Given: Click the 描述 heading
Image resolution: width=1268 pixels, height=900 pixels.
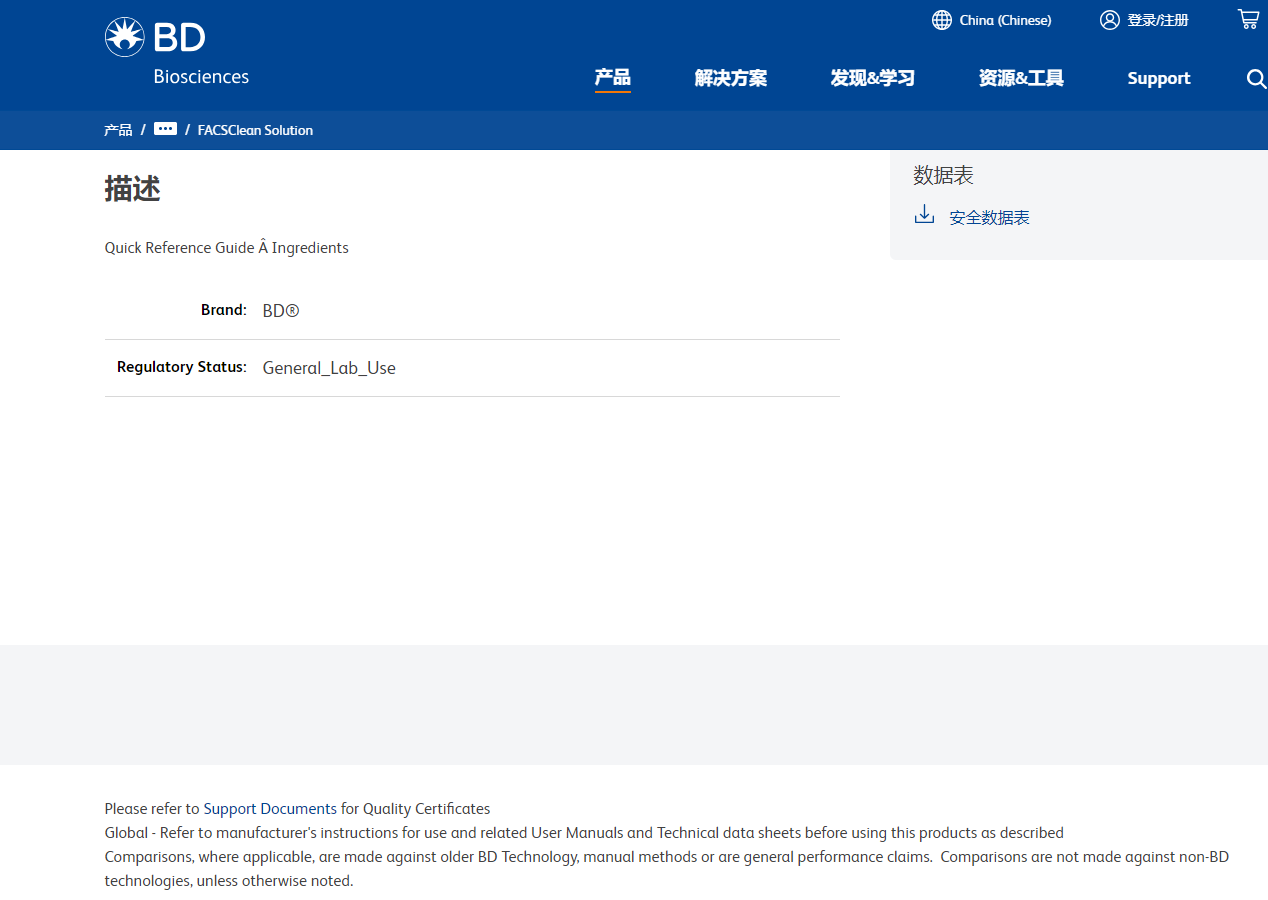Looking at the screenshot, I should [x=133, y=188].
